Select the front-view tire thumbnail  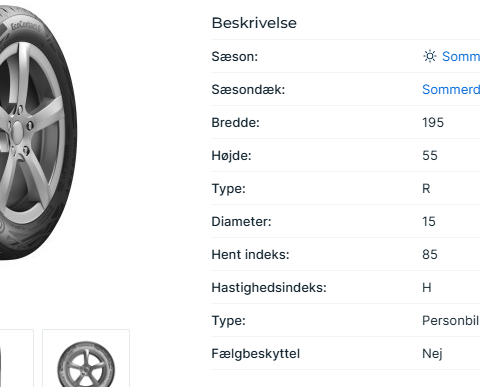(86, 358)
